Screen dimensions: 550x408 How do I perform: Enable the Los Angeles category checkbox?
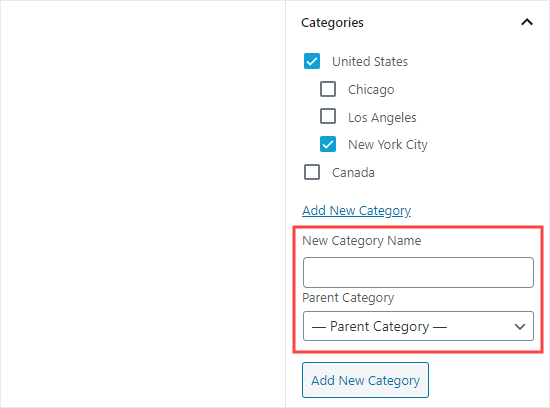coord(328,116)
